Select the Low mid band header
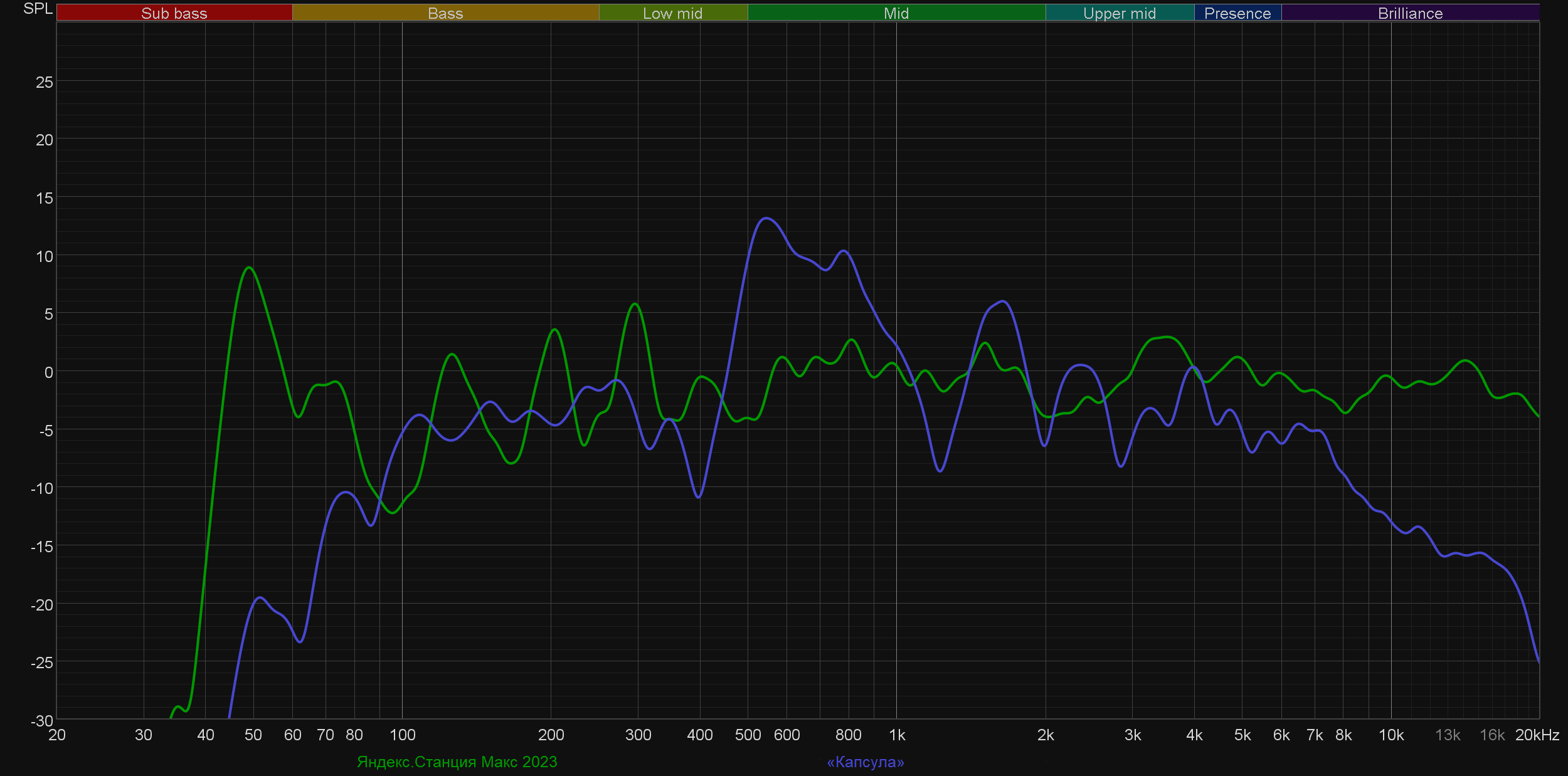The height and width of the screenshot is (776, 1568). pos(672,13)
